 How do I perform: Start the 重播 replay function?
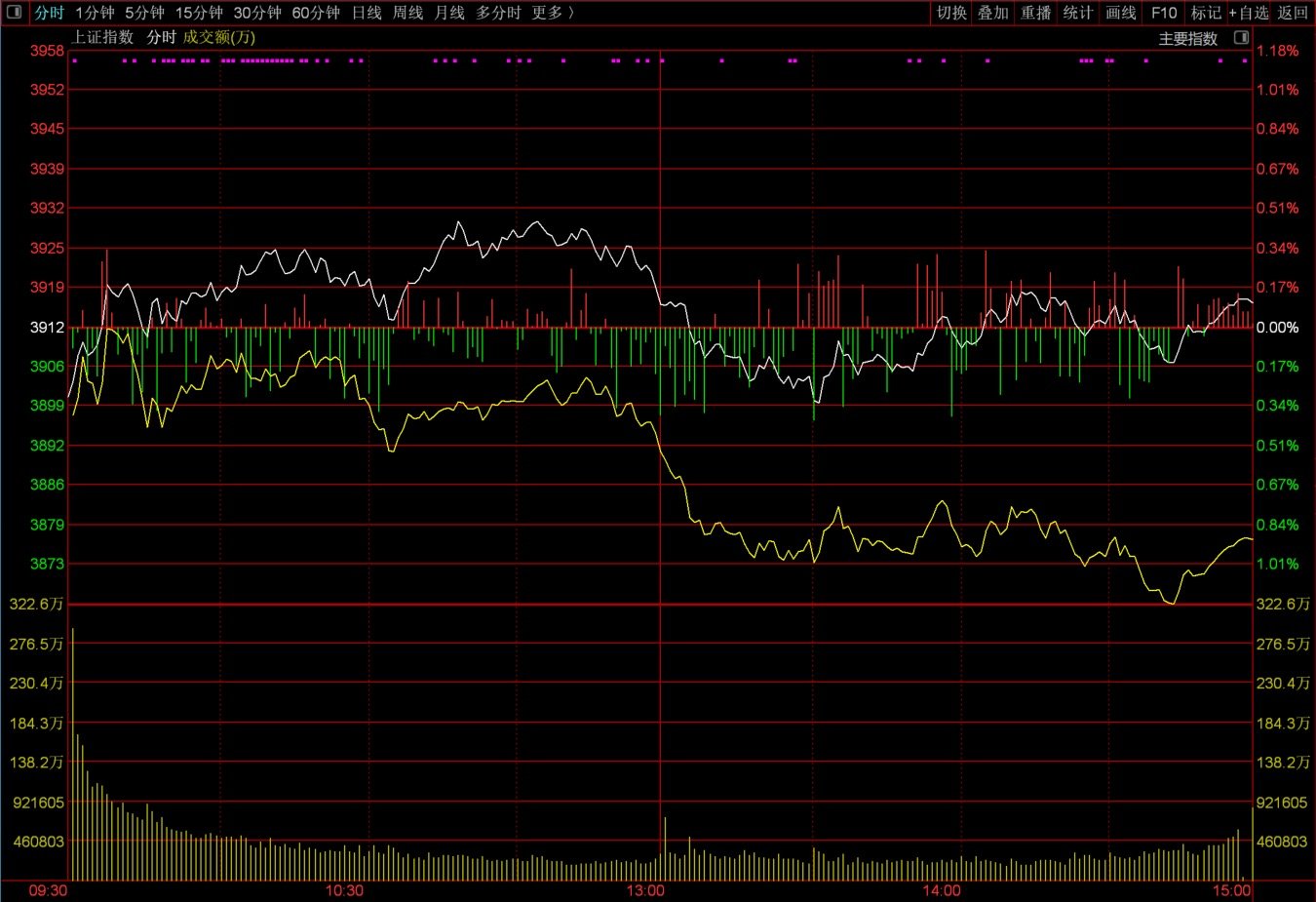coord(1036,13)
